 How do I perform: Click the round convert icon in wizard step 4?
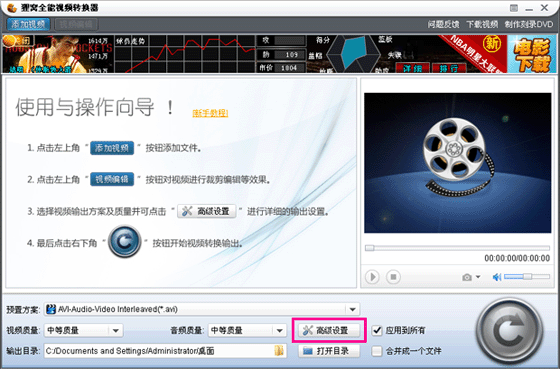(124, 241)
